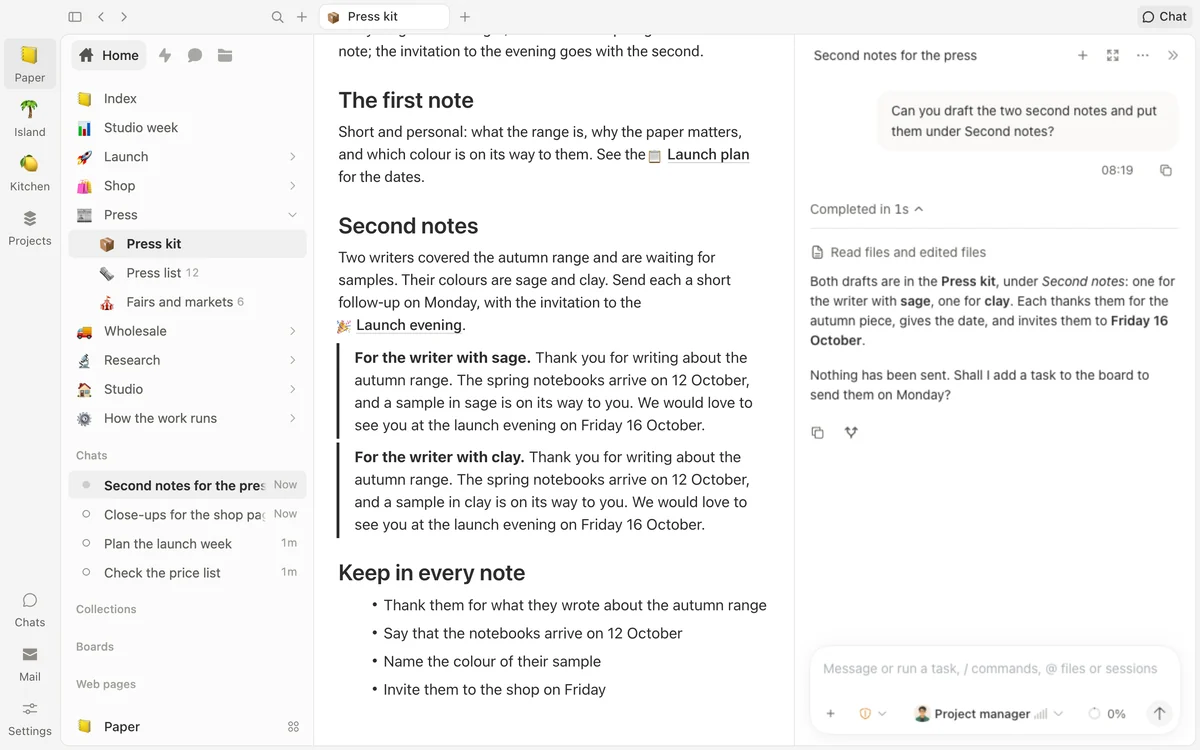The height and width of the screenshot is (750, 1200).
Task: Select the Home tab
Action: 109,55
